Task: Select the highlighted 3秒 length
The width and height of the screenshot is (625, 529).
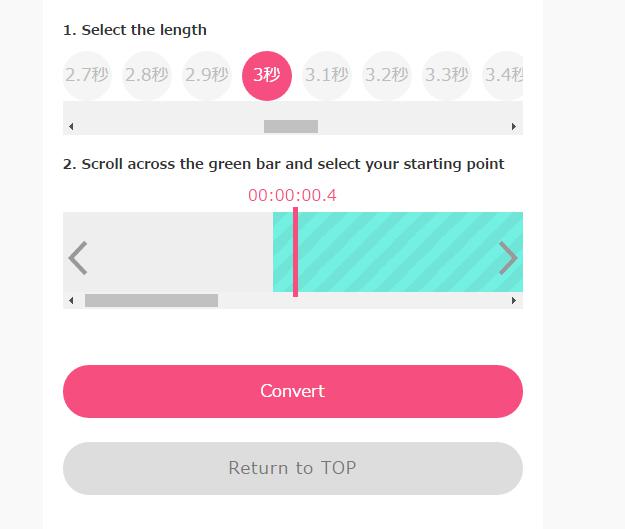Action: (267, 76)
